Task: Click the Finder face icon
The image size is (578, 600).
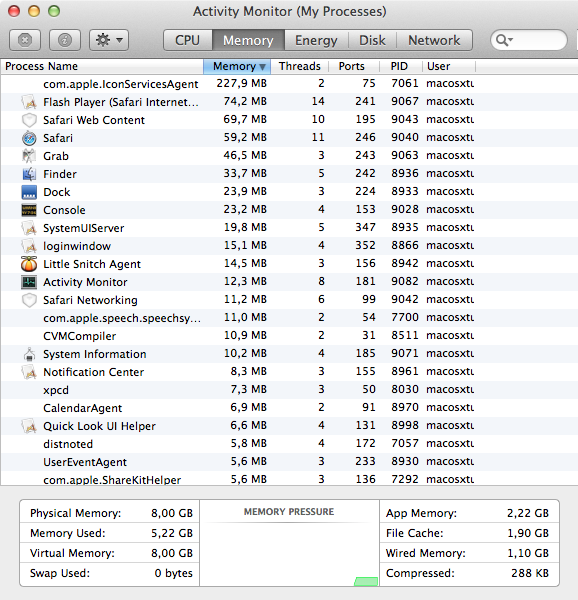Action: 29,174
